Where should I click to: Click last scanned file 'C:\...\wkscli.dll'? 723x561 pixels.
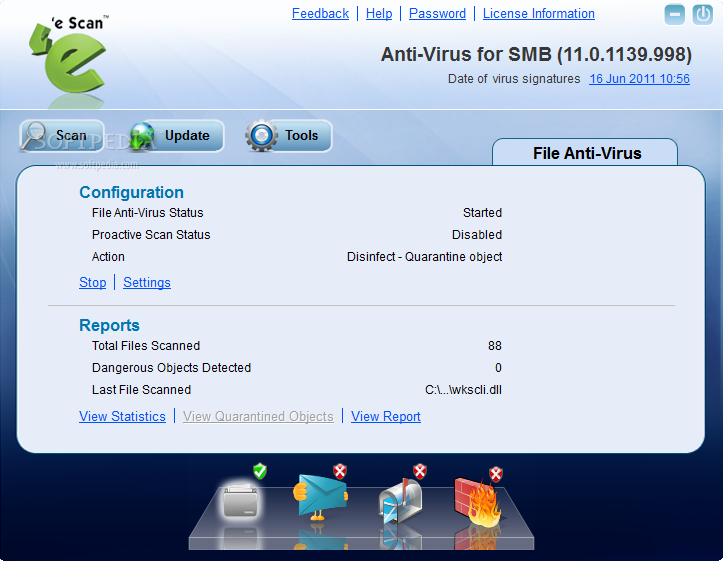pyautogui.click(x=463, y=390)
